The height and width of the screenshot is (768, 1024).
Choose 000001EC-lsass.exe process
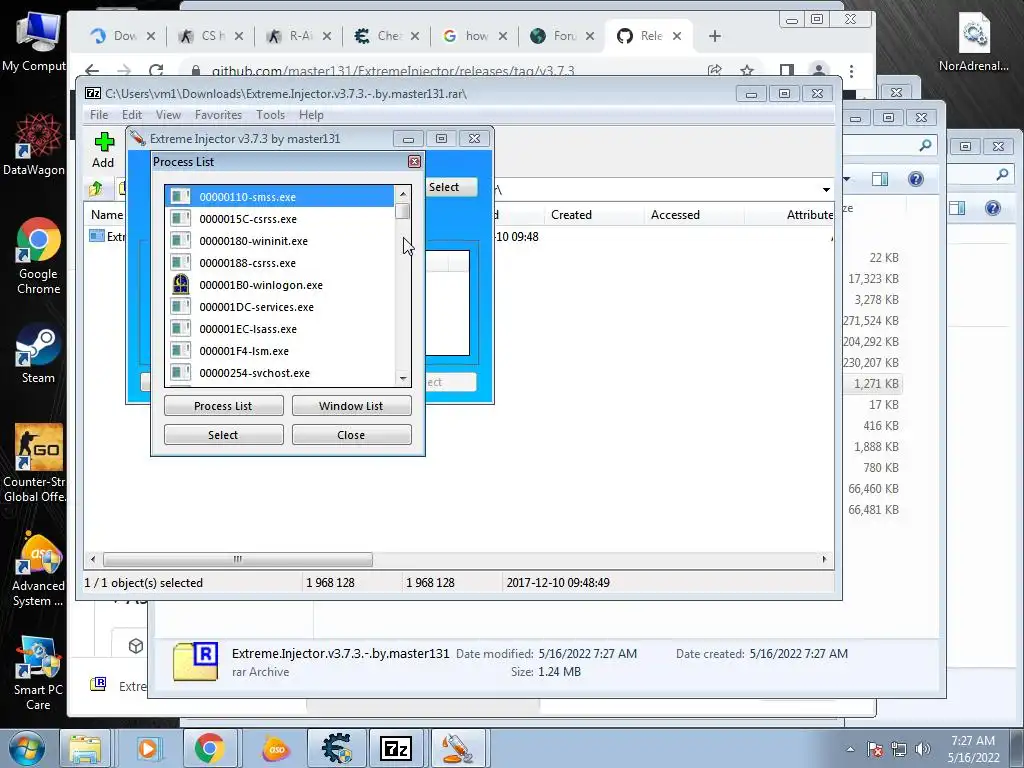coord(280,329)
